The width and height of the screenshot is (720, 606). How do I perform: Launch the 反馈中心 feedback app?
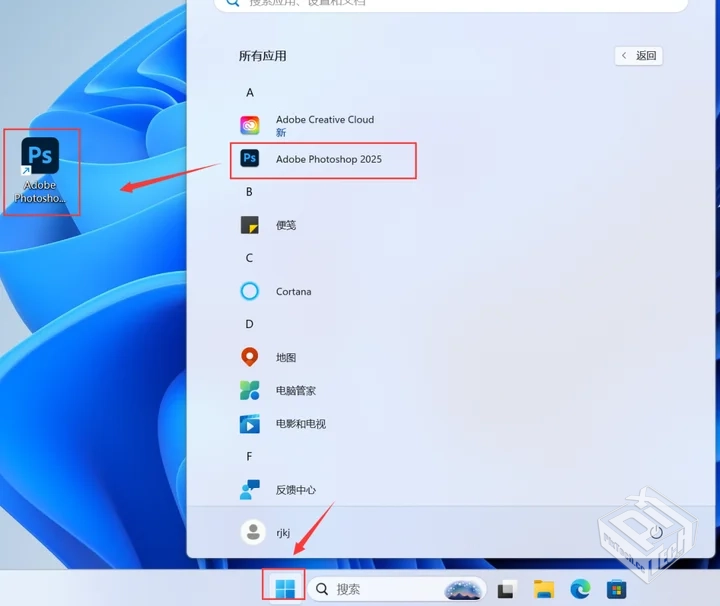(295, 490)
